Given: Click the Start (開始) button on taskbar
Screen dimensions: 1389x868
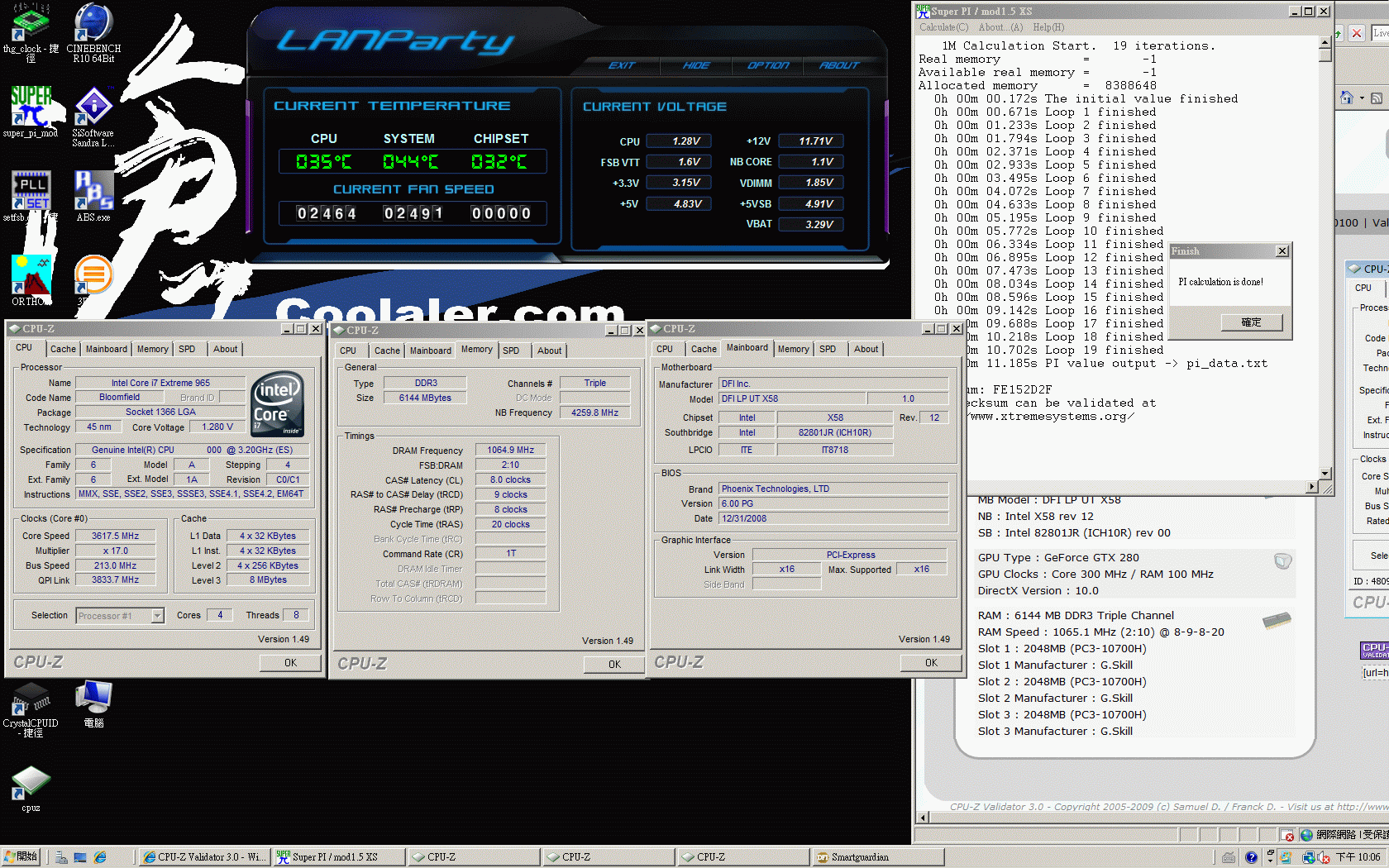Looking at the screenshot, I should point(21,857).
